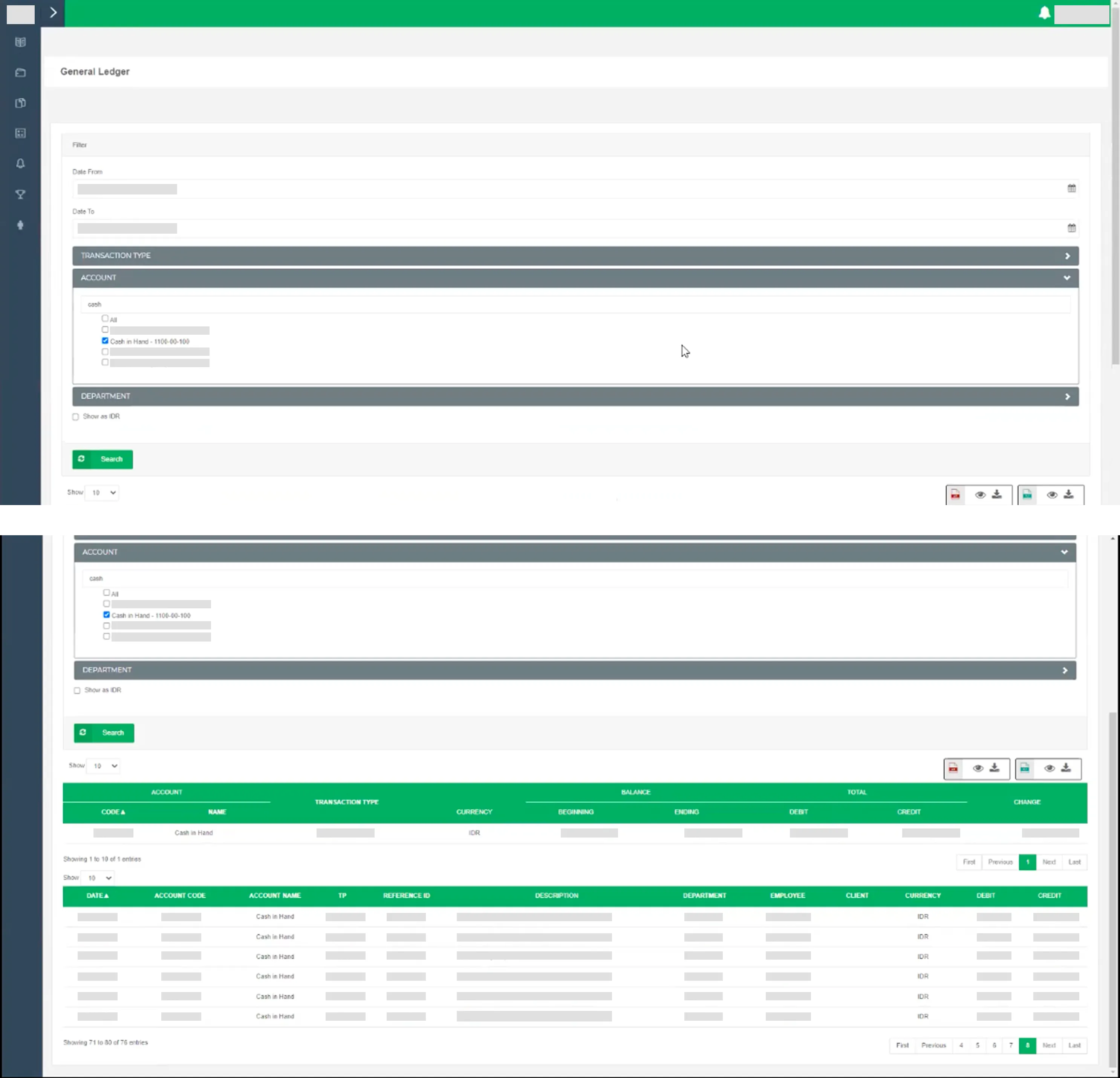Enable Show as IDR in lower screenshot

point(77,691)
